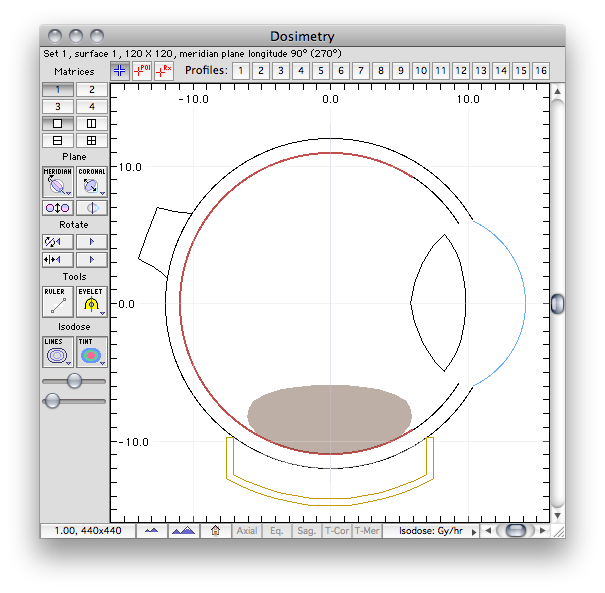
Task: Select the Axial view tab
Action: (x=247, y=531)
